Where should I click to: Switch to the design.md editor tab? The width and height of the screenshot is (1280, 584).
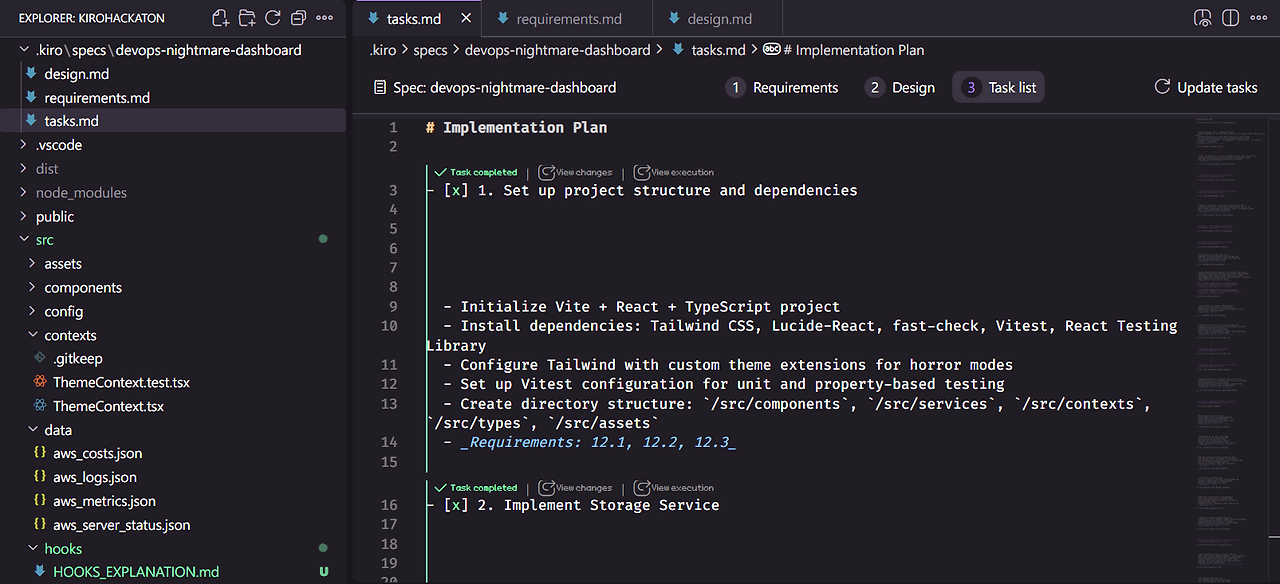[719, 19]
